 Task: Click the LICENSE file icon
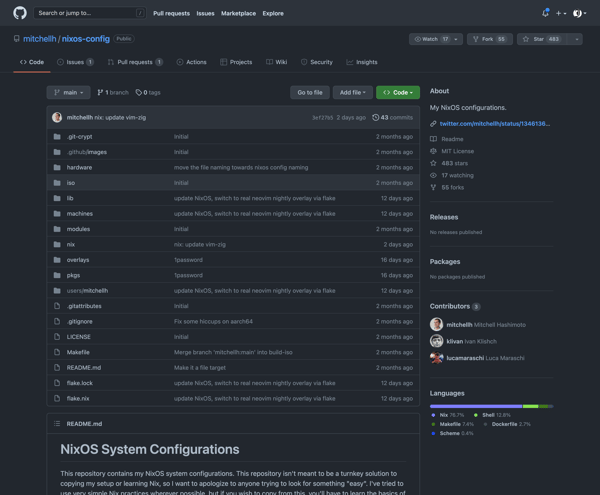tap(57, 337)
